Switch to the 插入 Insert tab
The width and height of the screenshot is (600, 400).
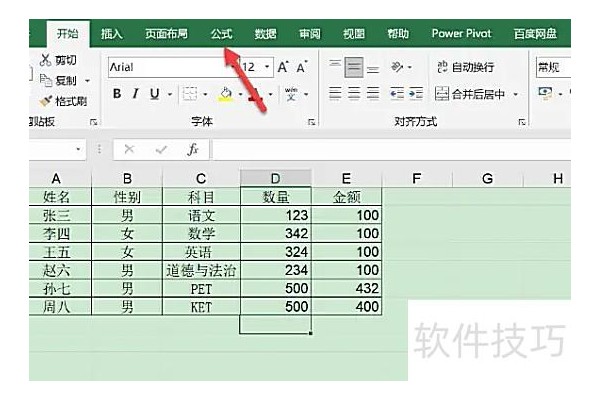coord(112,34)
